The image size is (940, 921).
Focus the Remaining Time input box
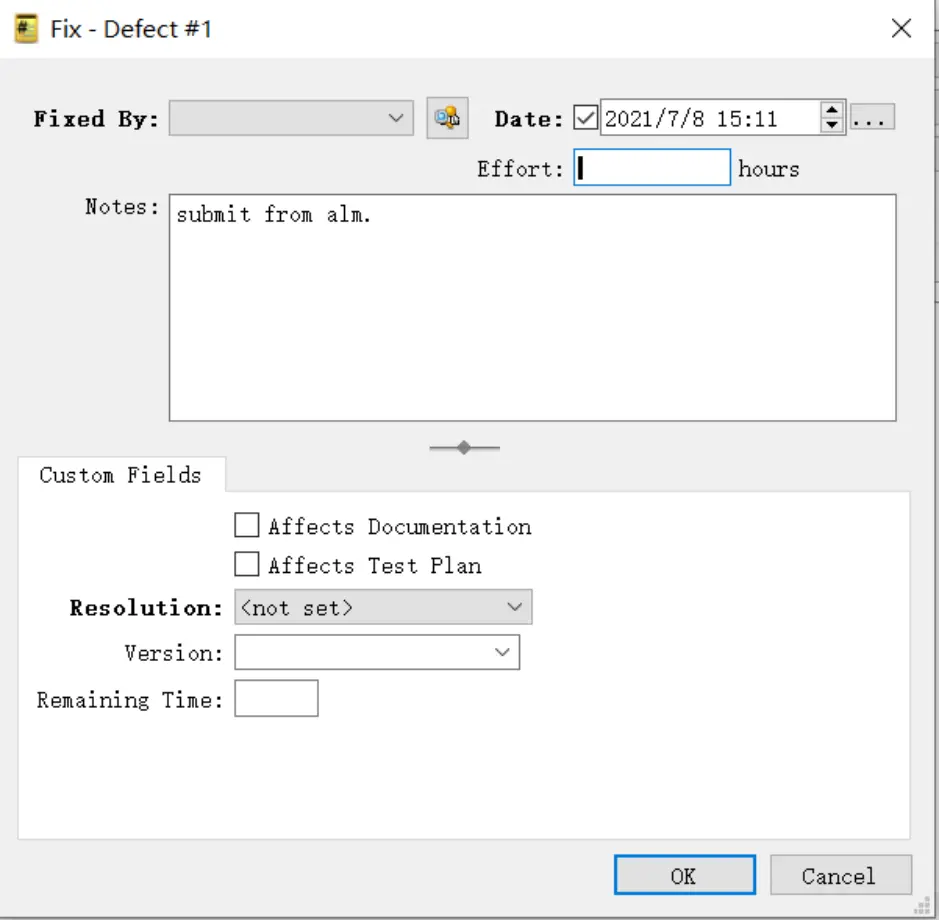(x=276, y=699)
